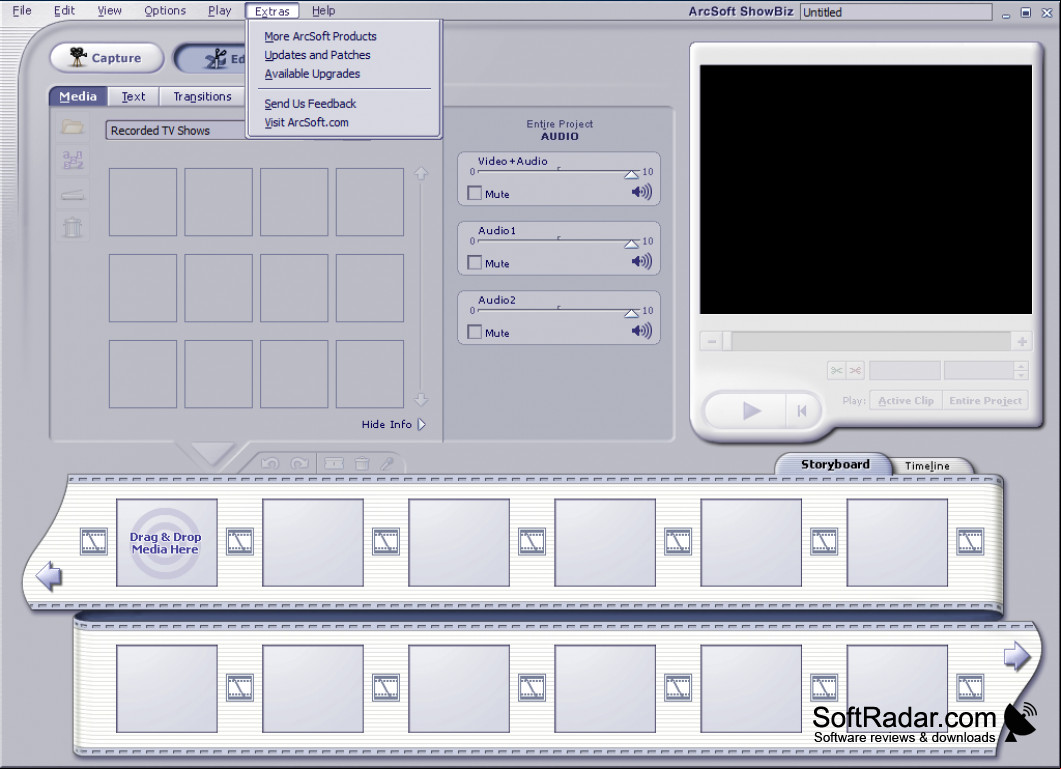
Task: Open the Options menu
Action: (164, 11)
